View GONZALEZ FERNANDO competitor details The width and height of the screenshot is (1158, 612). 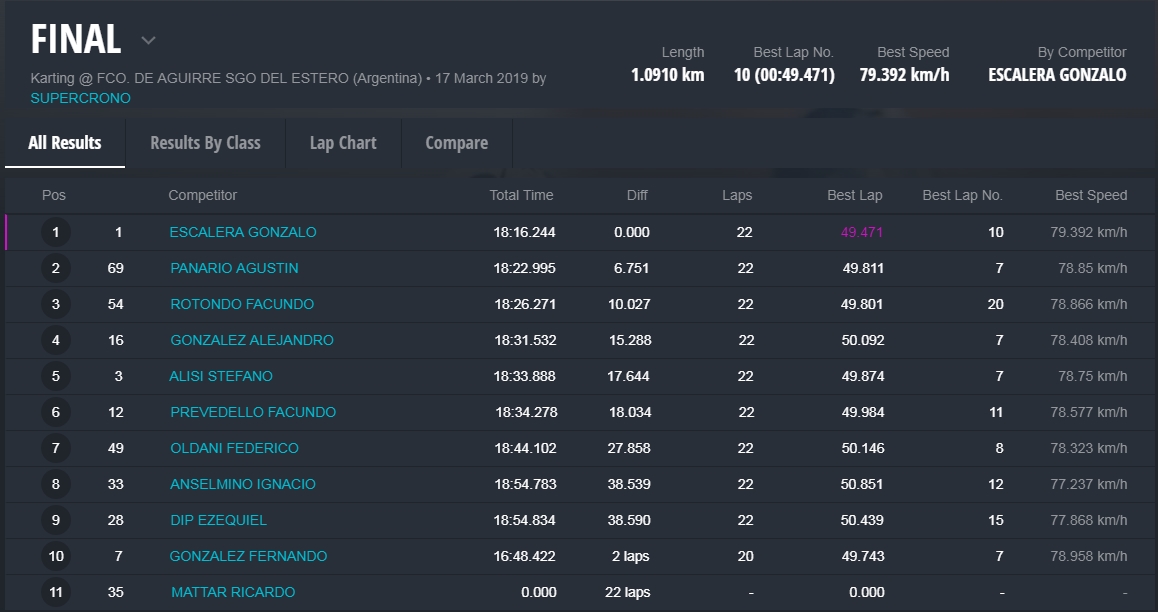(x=248, y=556)
